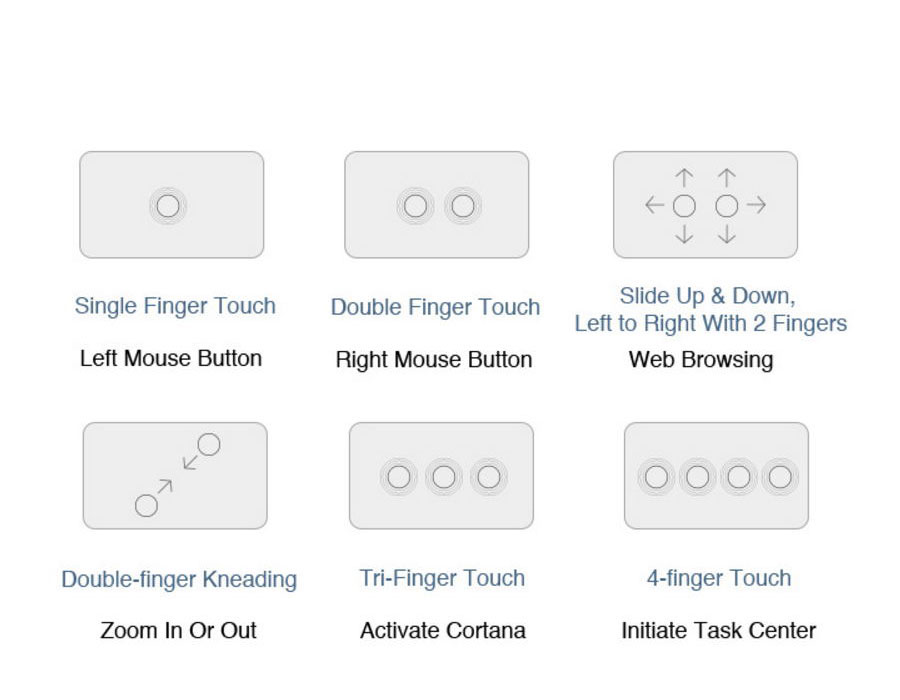Screen dimensions: 900x700
Task: Click the "Web Browsing" label
Action: pyautogui.click(x=701, y=359)
